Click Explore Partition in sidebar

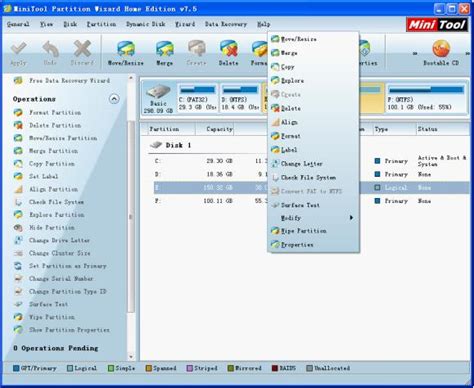tap(49, 215)
